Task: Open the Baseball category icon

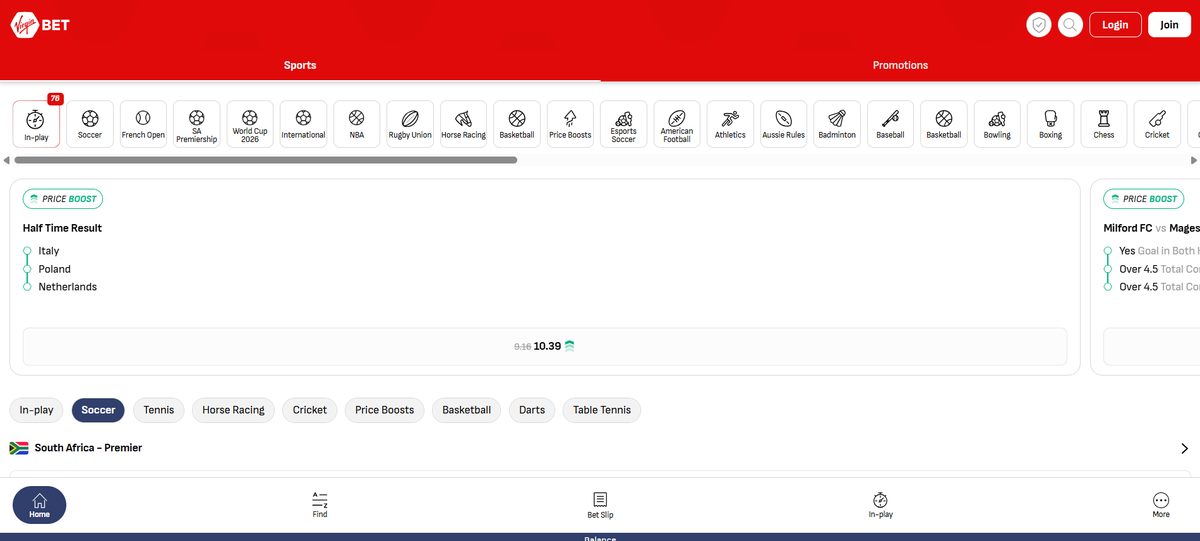Action: (x=890, y=124)
